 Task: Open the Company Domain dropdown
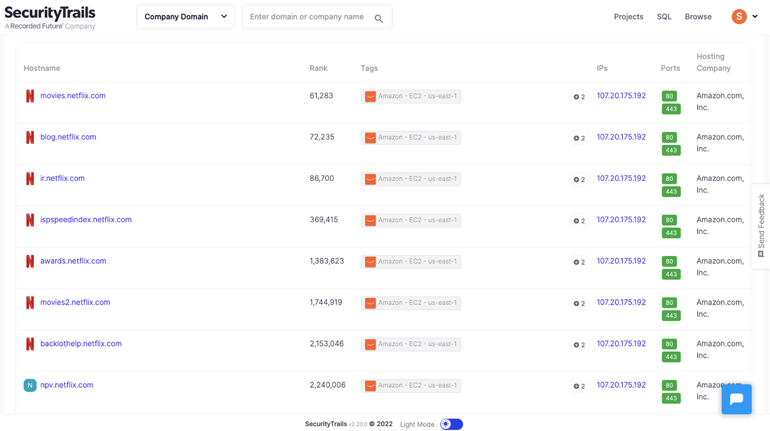pos(185,17)
